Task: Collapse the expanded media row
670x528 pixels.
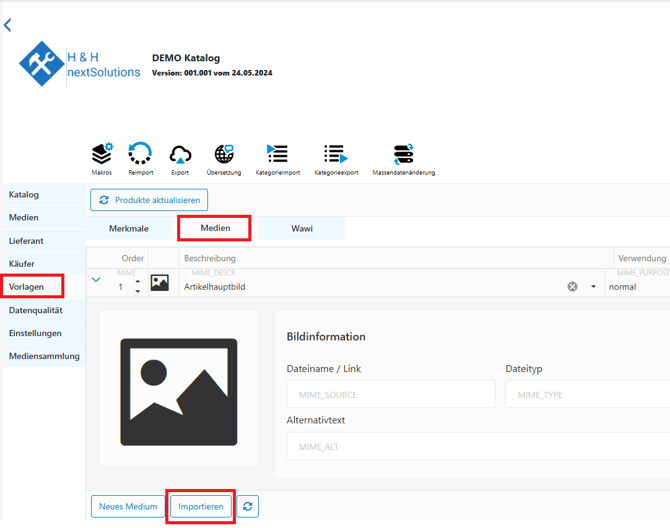Action: (x=96, y=281)
